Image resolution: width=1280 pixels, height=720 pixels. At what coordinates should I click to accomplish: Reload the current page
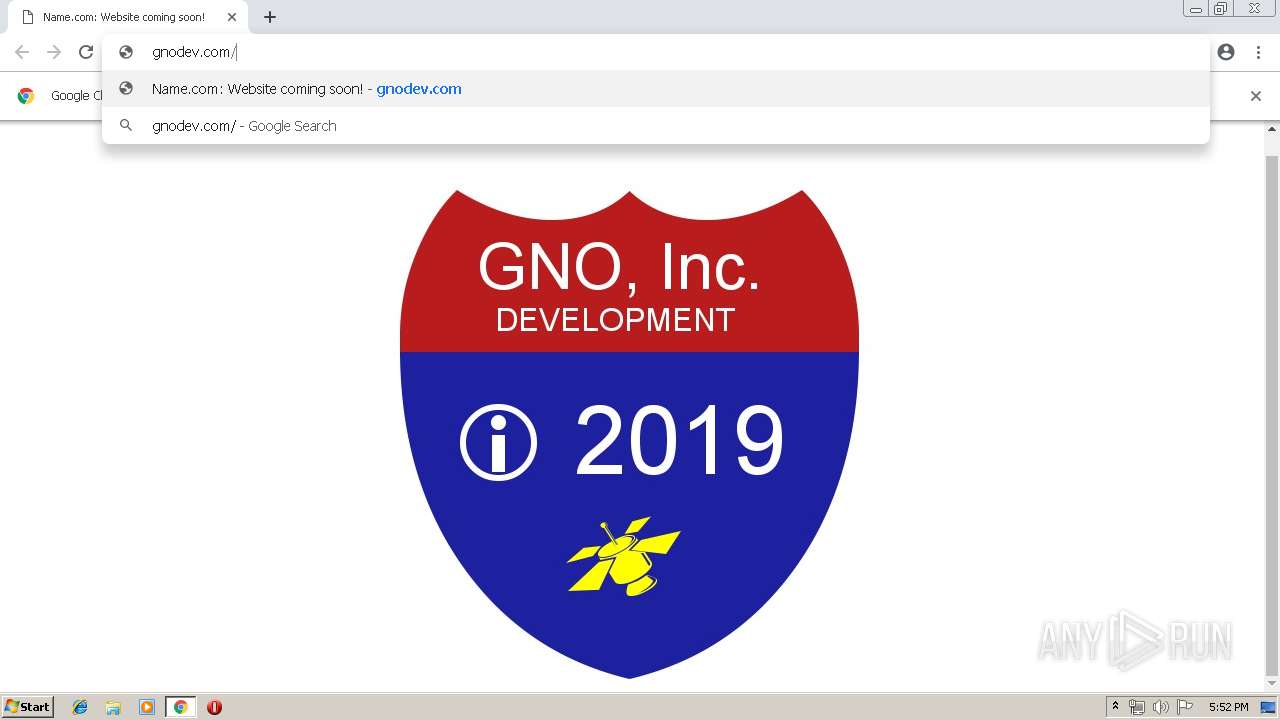(86, 52)
